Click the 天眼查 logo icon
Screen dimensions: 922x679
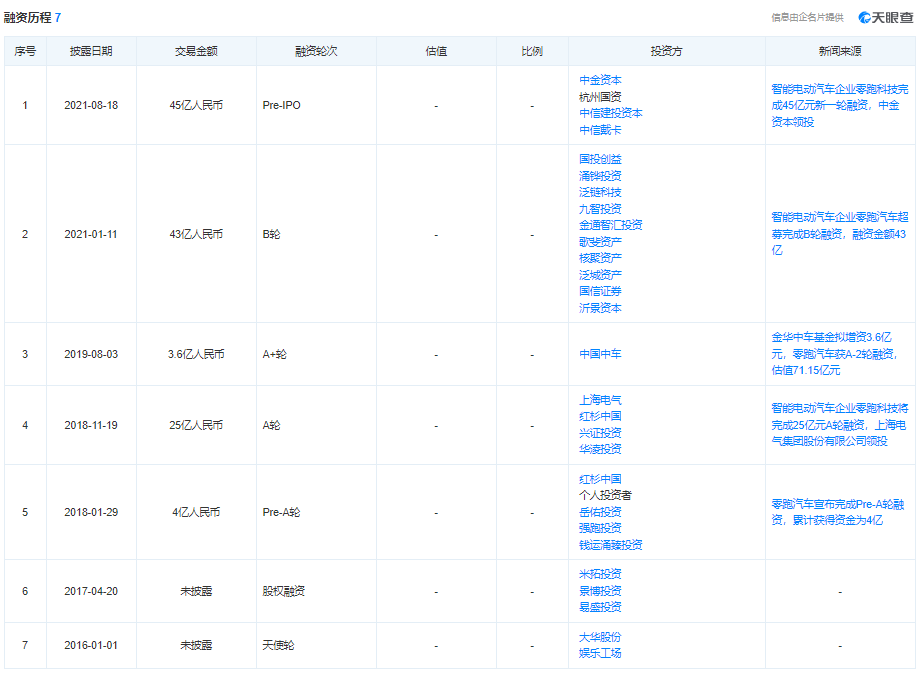(866, 17)
